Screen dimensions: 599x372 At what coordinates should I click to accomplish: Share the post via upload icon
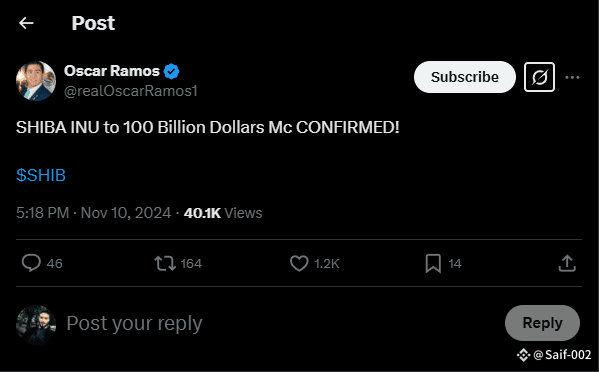point(567,263)
